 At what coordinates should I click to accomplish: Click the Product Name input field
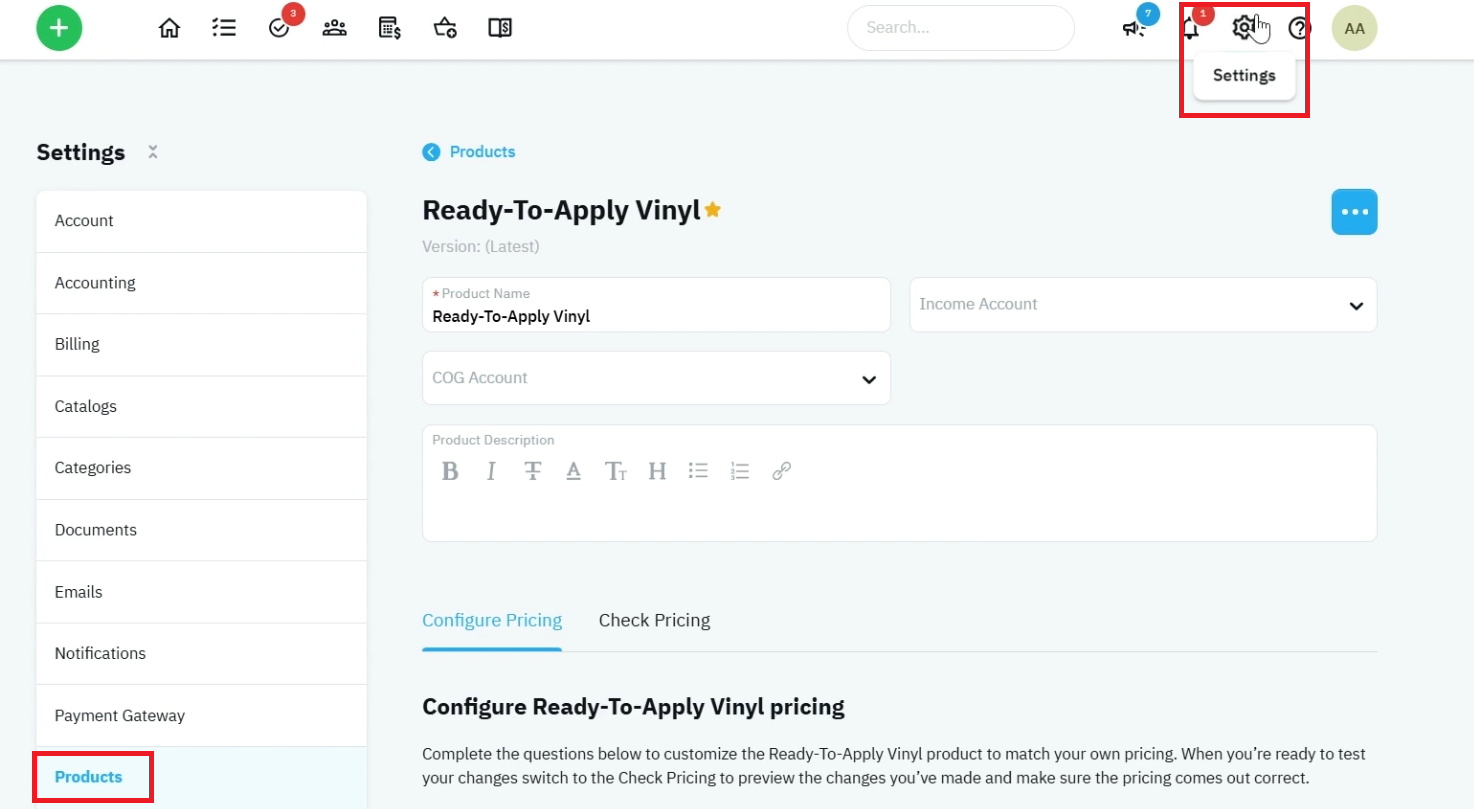pyautogui.click(x=656, y=305)
